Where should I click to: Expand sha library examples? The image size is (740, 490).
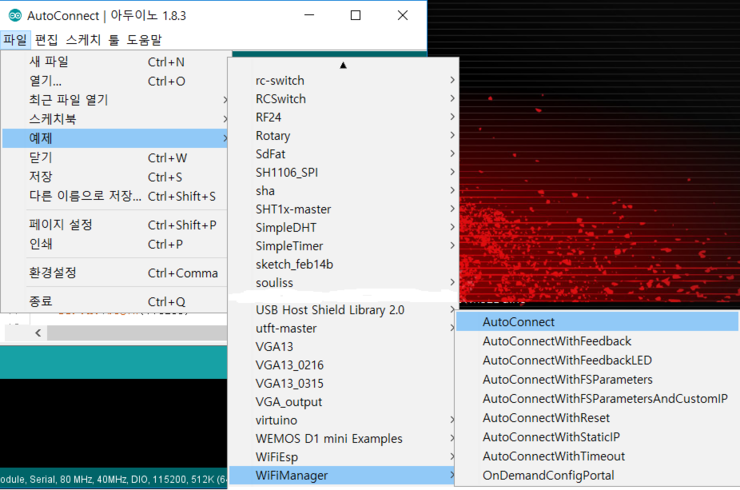pos(343,191)
